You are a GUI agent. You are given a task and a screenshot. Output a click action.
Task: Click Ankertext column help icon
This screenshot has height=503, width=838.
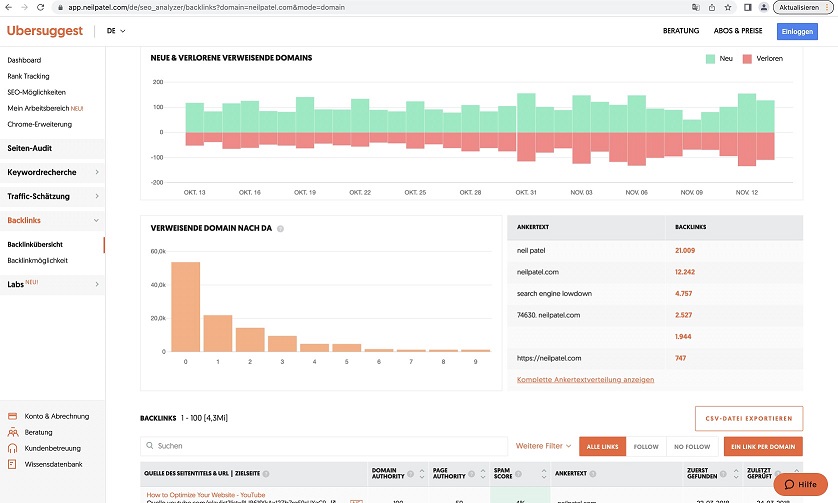593,474
